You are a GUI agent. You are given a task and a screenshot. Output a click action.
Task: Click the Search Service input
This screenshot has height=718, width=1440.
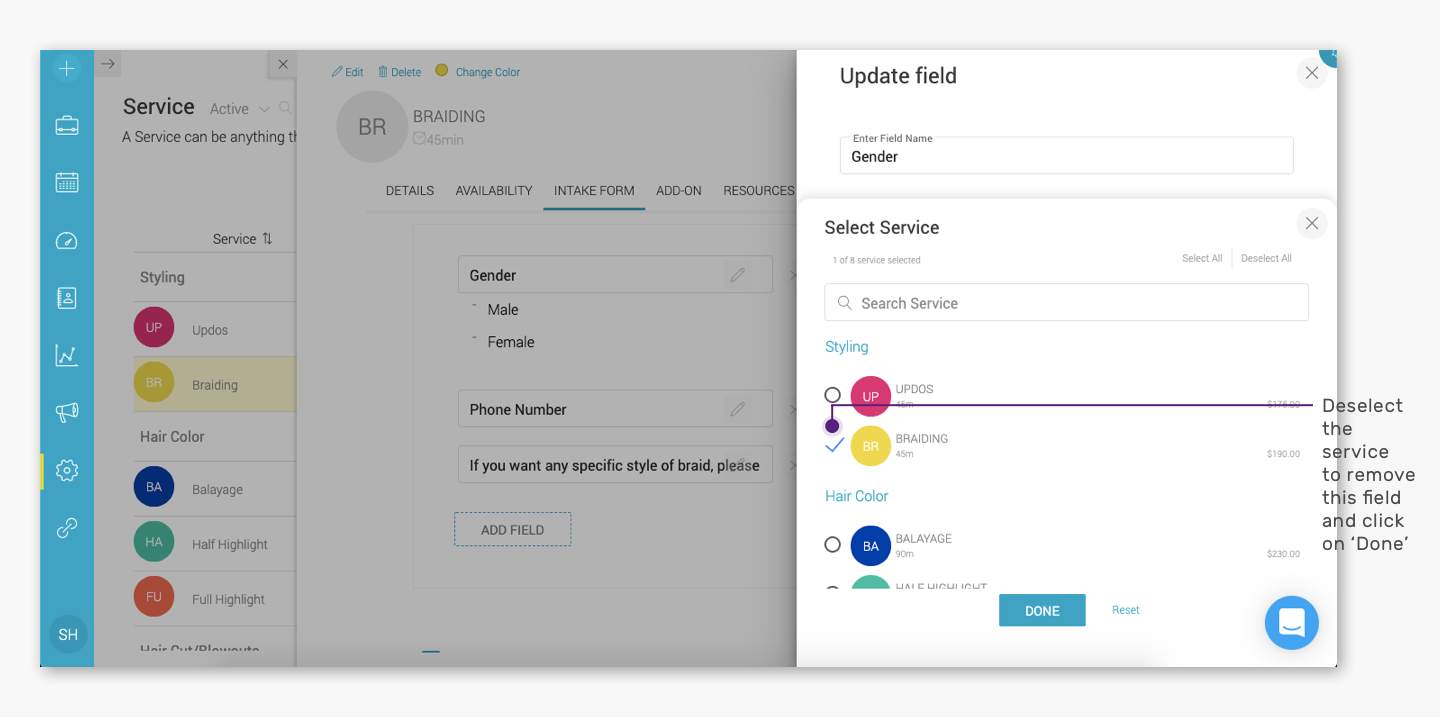pyautogui.click(x=1066, y=302)
